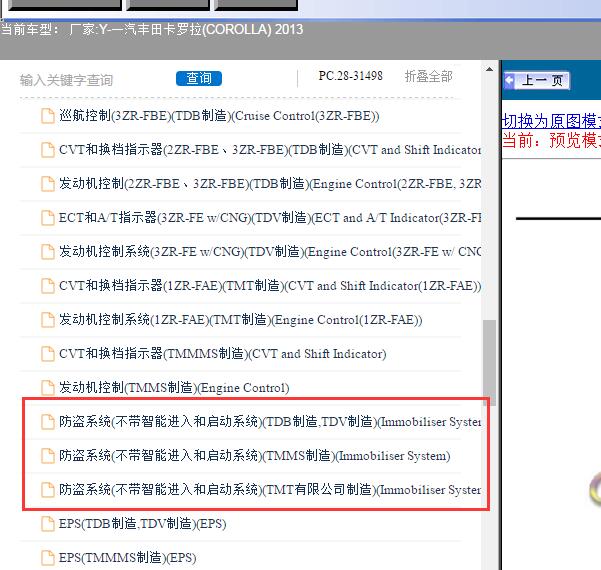Image resolution: width=601 pixels, height=570 pixels.
Task: Open 防盗系统 (TDB制造,TDV制造) Immobiliser entry
Action: 270,422
